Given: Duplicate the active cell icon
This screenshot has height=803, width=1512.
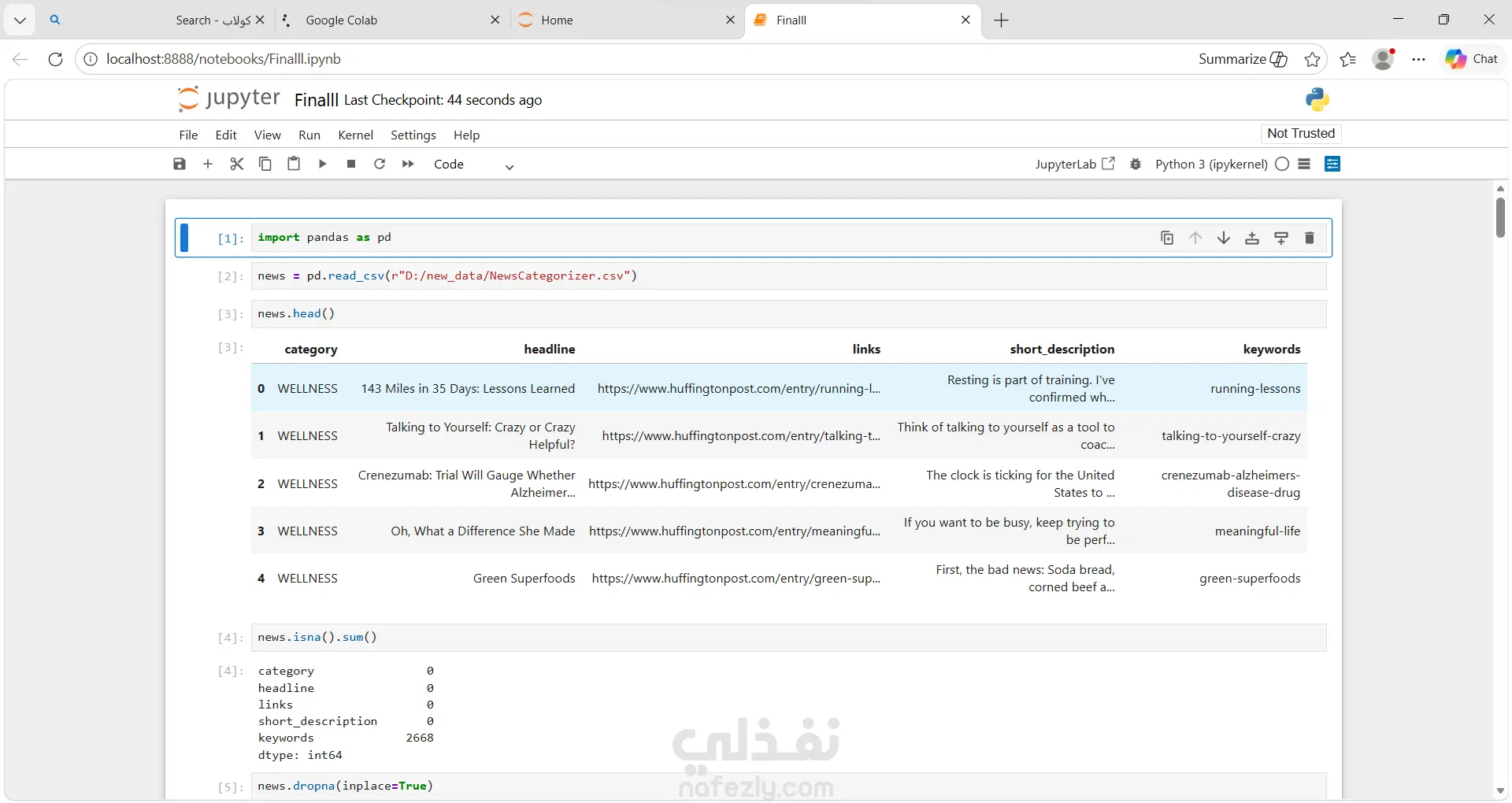Looking at the screenshot, I should pos(1167,238).
